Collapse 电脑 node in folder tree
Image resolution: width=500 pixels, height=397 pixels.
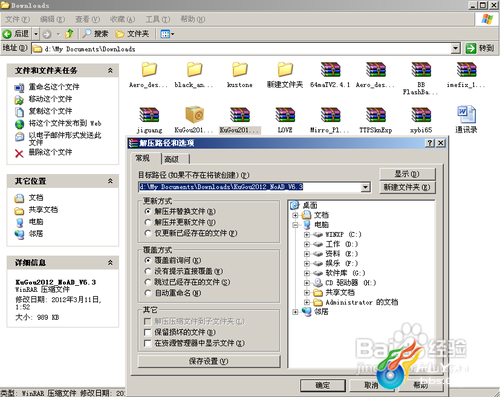click(x=295, y=225)
